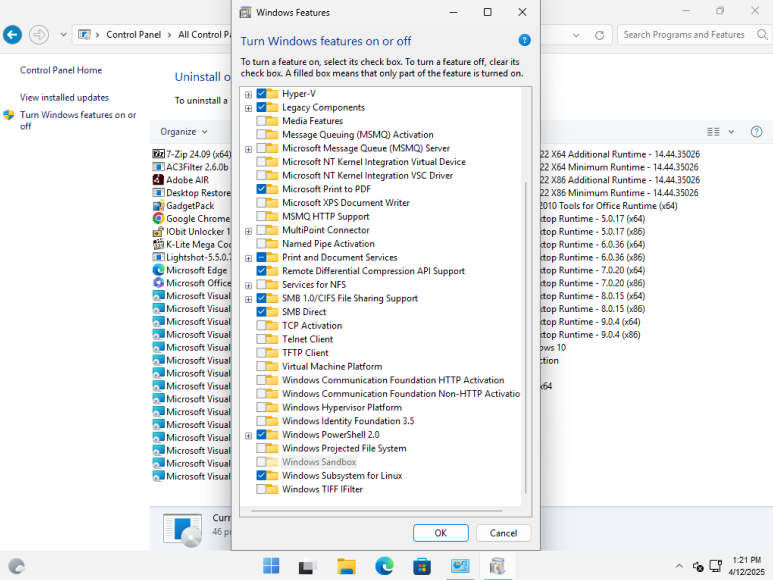
Task: Click the vertical scrollbar in features list
Action: pyautogui.click(x=526, y=338)
